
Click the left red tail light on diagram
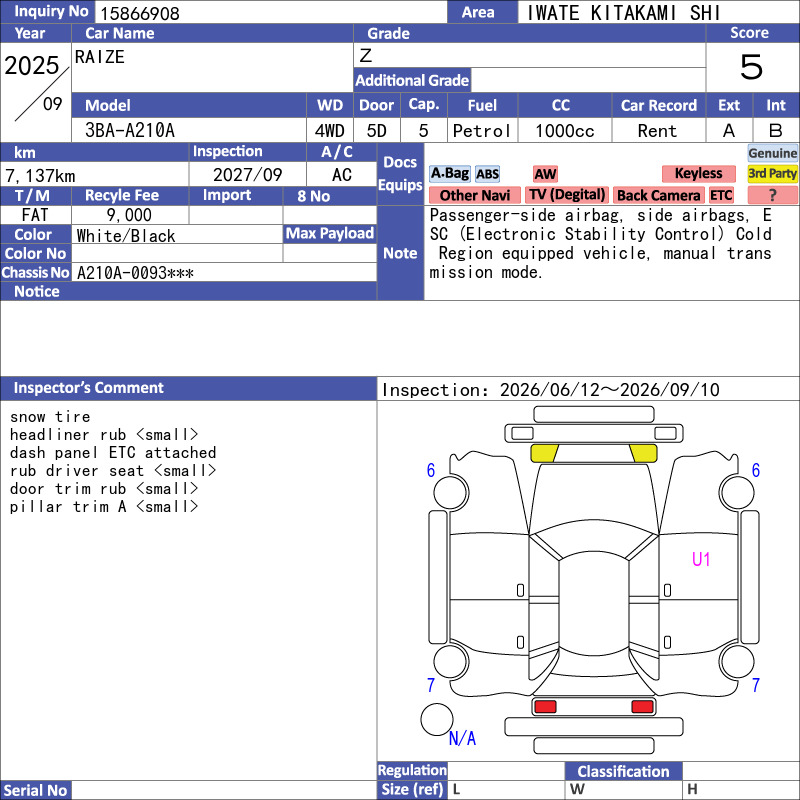coord(545,707)
